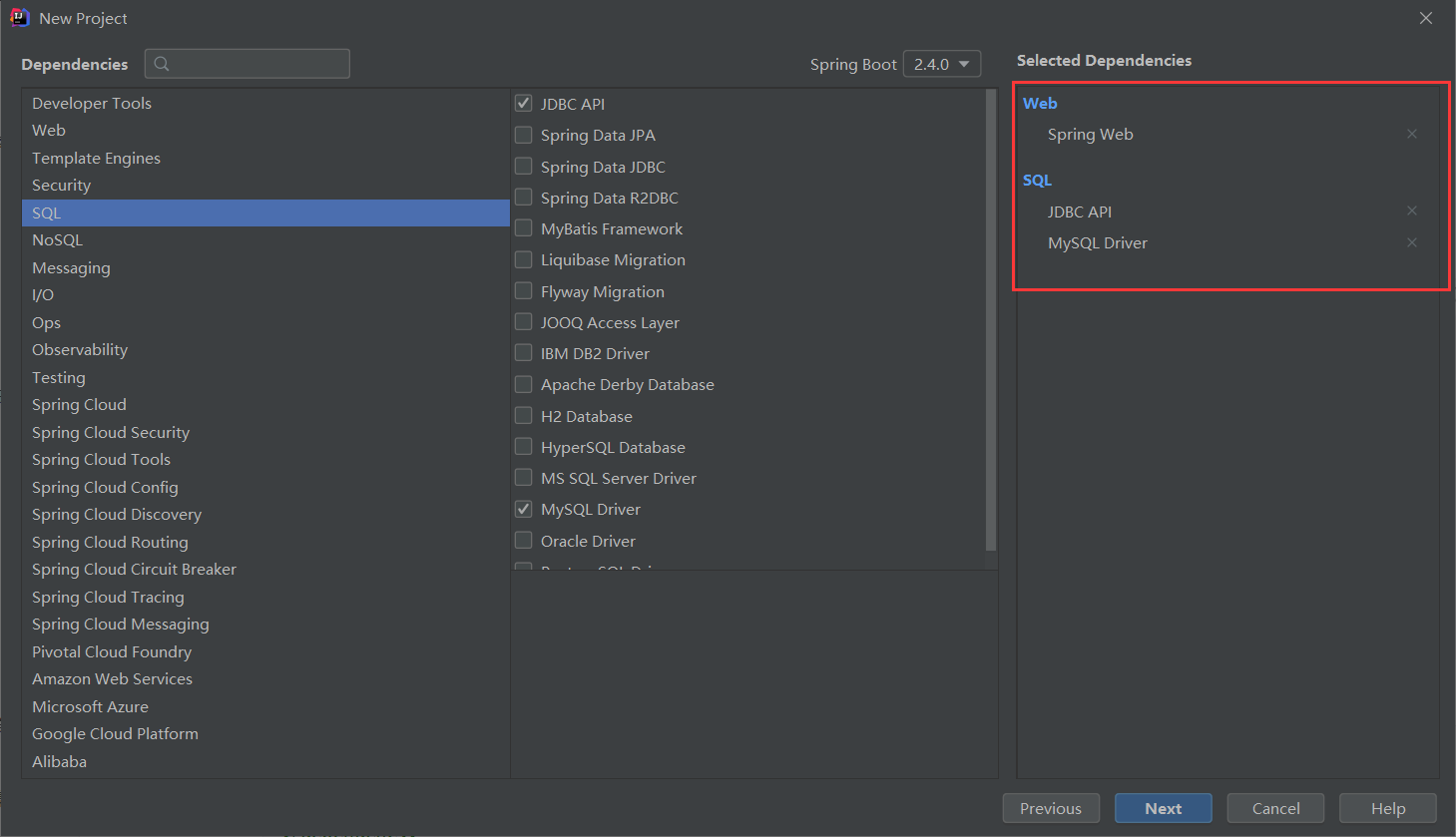
Task: Check the Spring Data JDBC box
Action: (x=523, y=166)
